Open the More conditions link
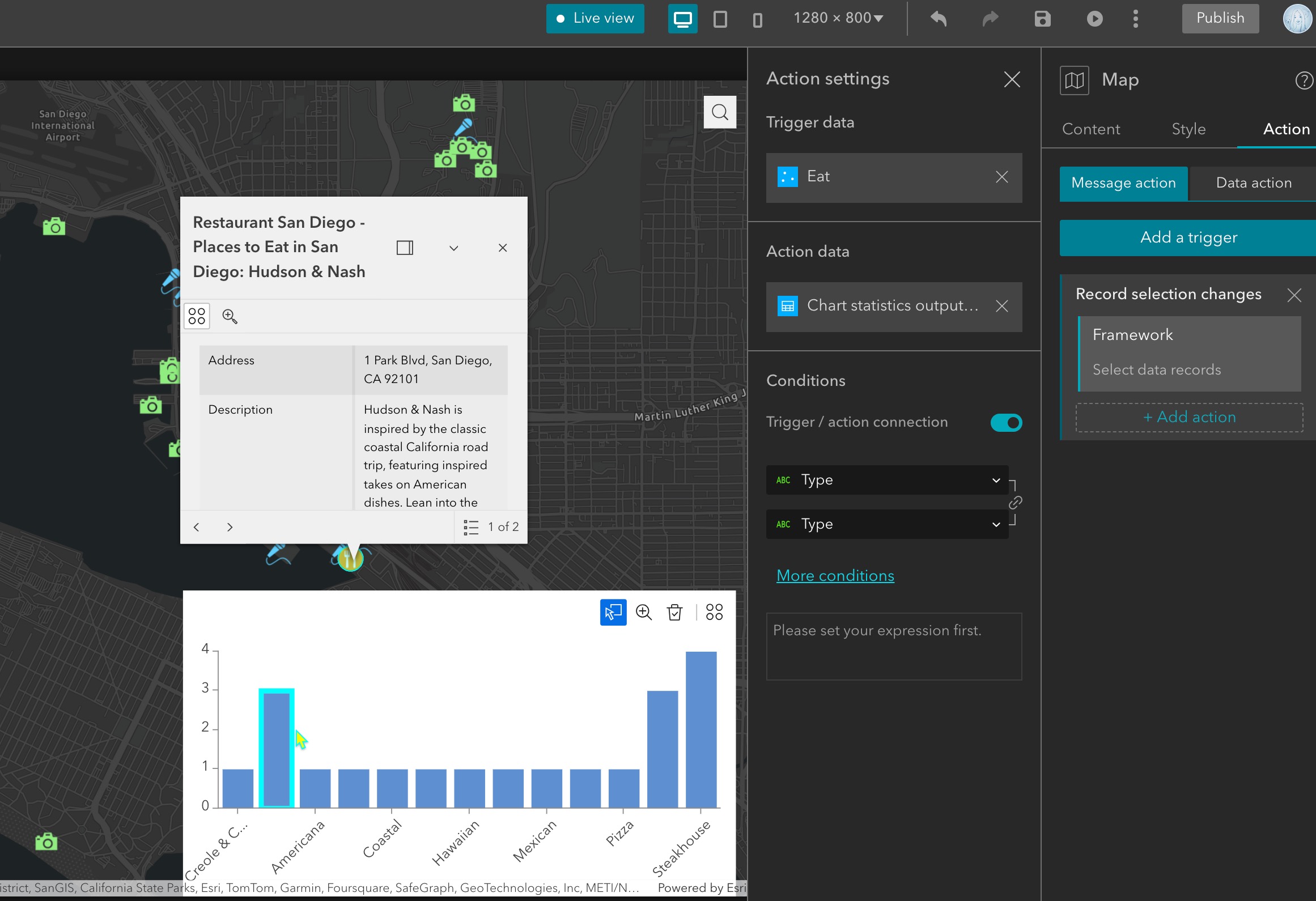 [835, 575]
